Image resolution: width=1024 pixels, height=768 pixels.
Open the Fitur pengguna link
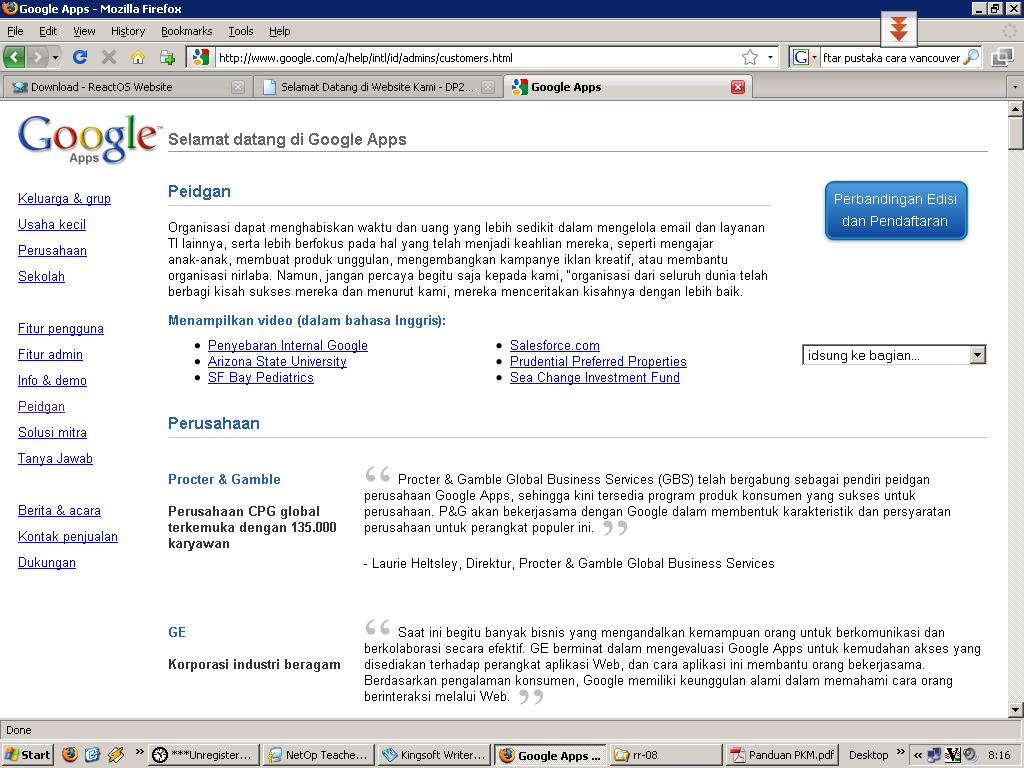[61, 328]
